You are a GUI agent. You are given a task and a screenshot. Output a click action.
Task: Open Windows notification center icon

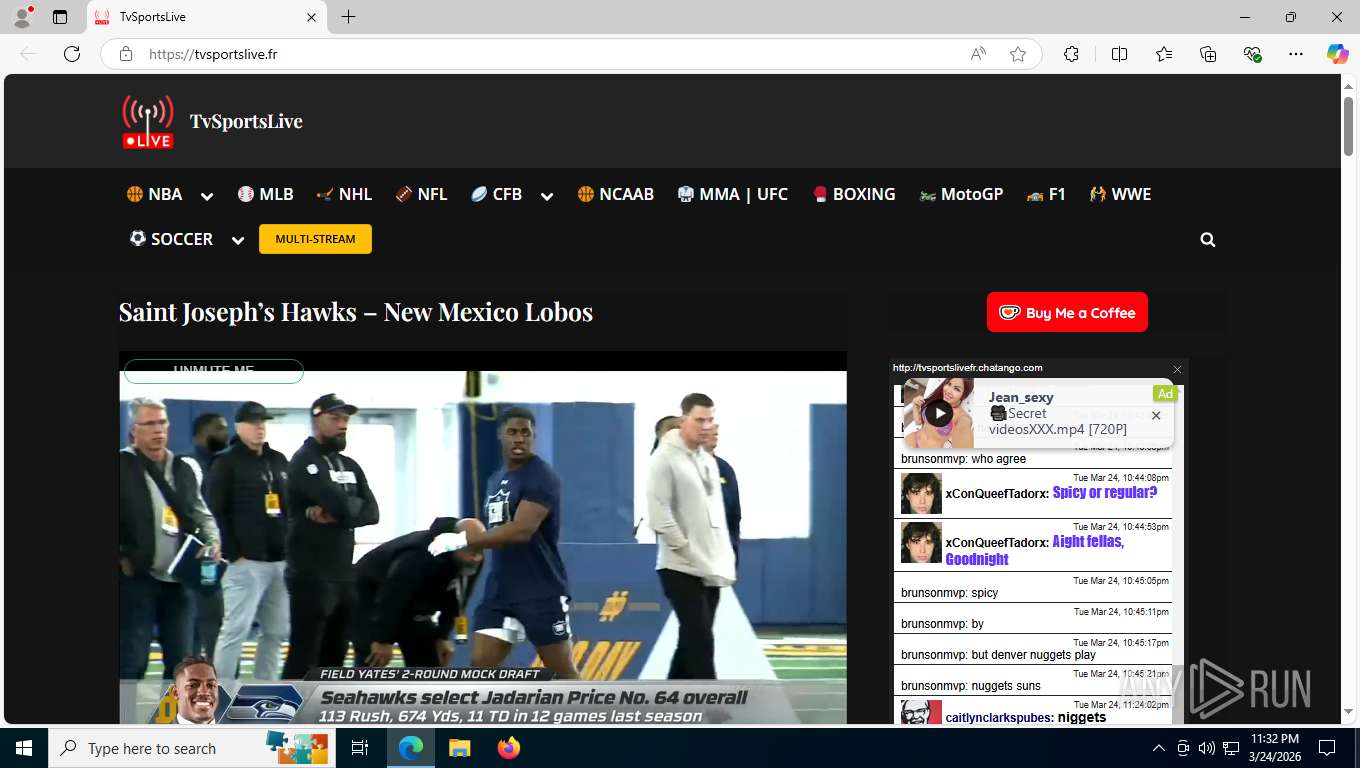coord(1327,748)
